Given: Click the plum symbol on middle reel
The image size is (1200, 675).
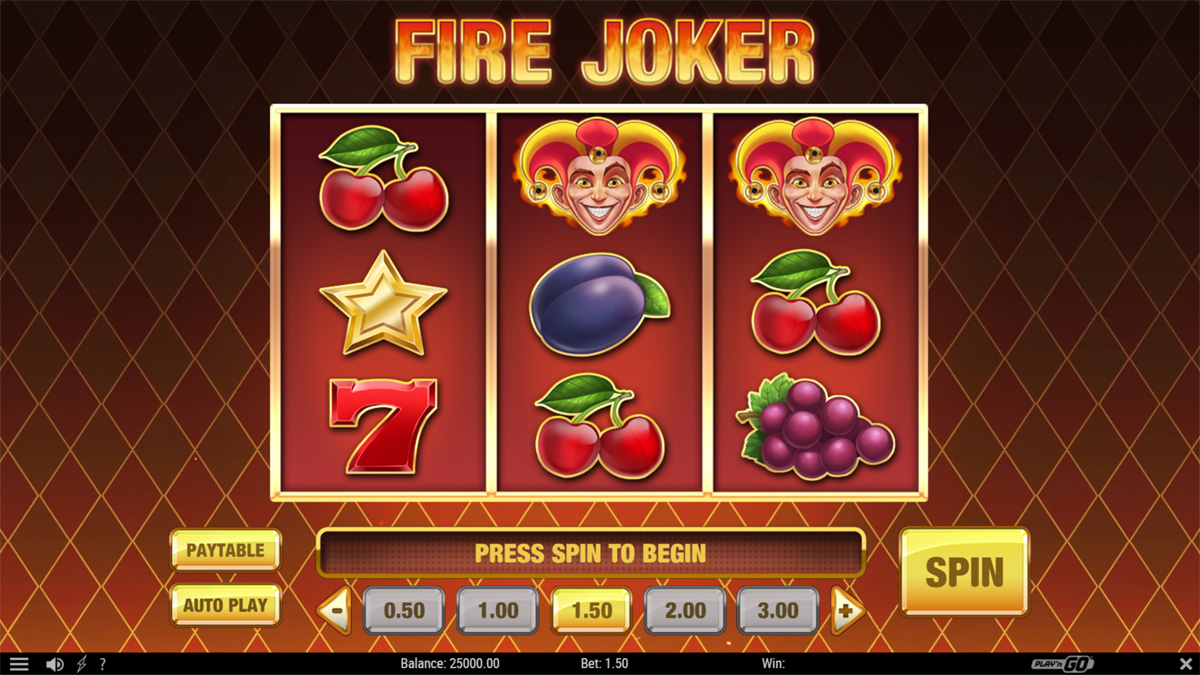Looking at the screenshot, I should (x=598, y=303).
